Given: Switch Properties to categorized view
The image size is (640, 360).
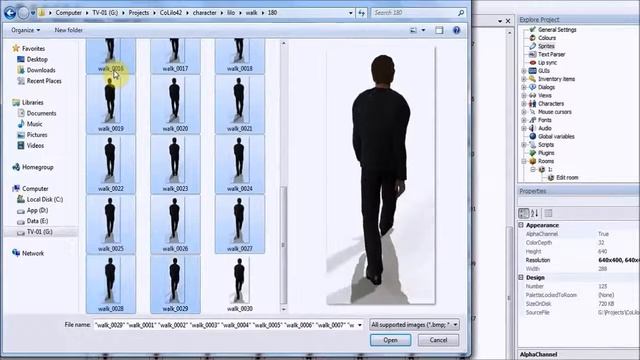Looking at the screenshot, I should pyautogui.click(x=523, y=213).
